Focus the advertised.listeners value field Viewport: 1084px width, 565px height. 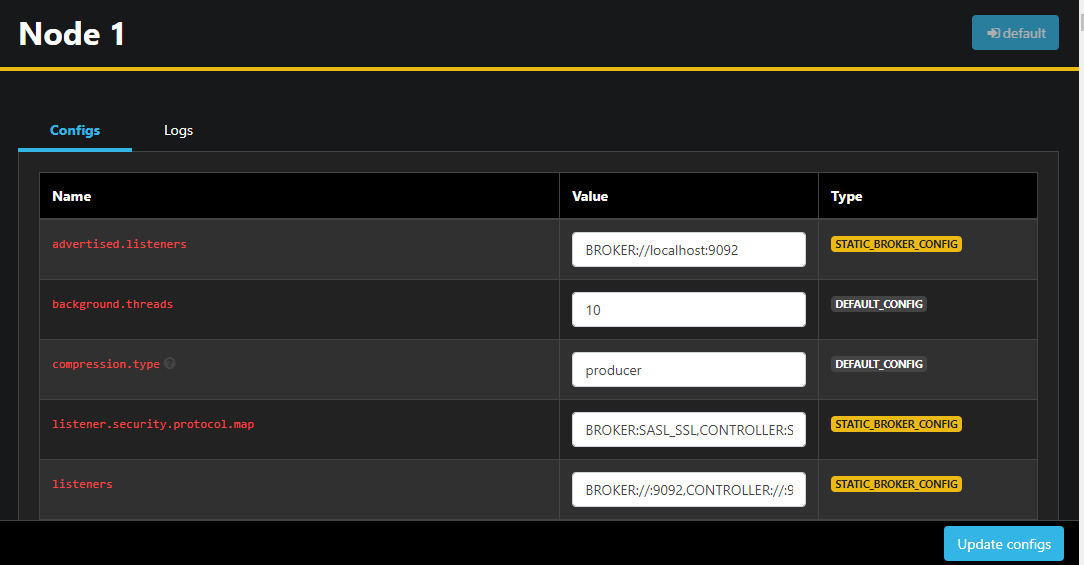(x=688, y=250)
